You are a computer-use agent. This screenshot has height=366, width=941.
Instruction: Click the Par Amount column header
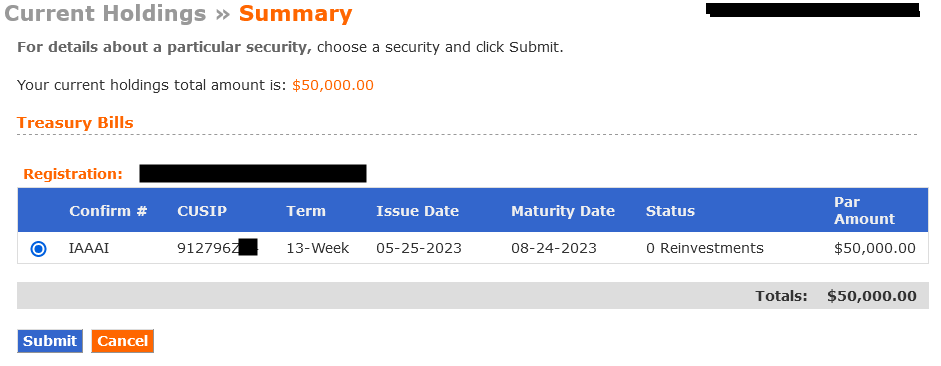(x=864, y=211)
